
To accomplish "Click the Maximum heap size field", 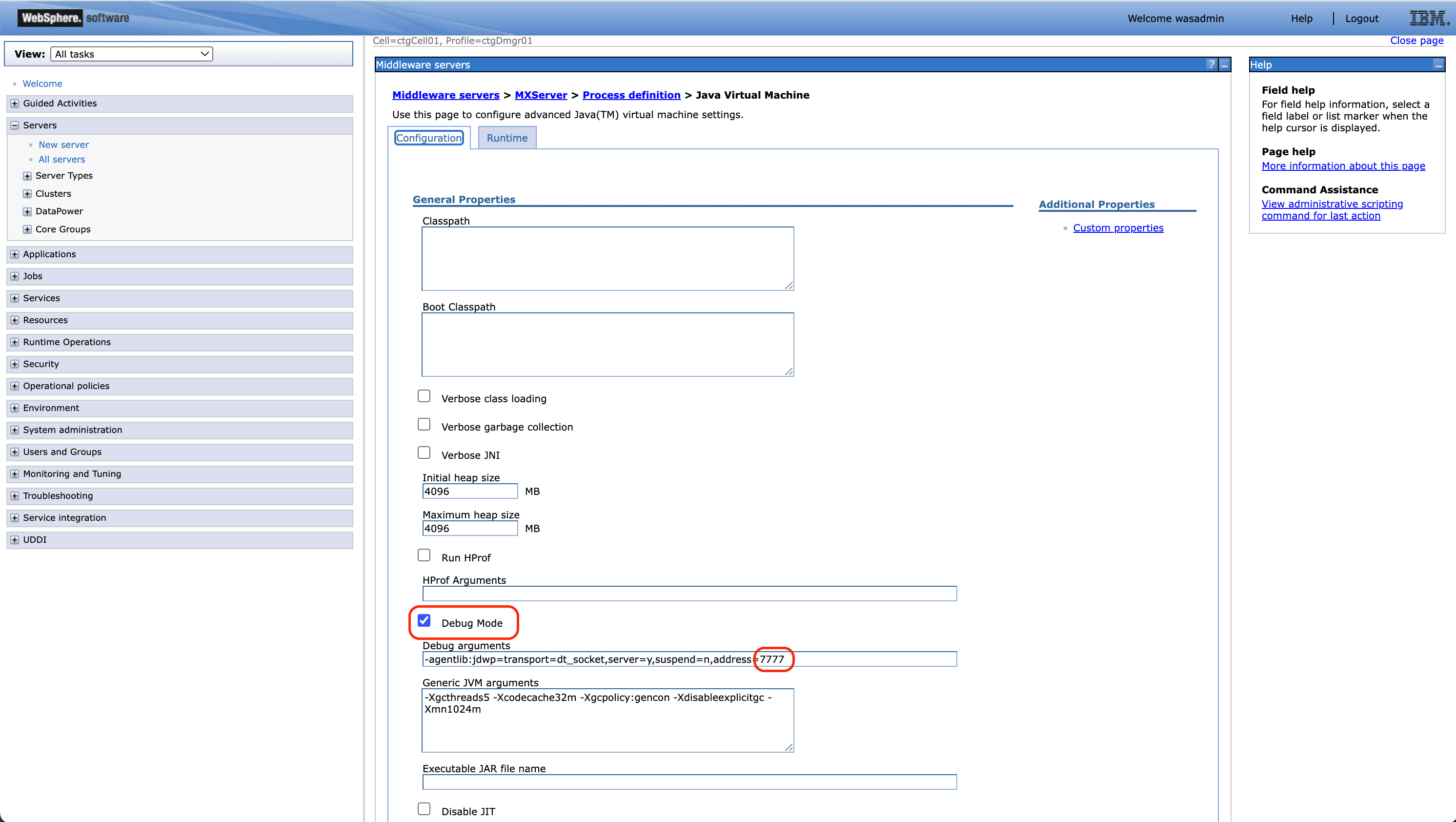I will [x=470, y=529].
